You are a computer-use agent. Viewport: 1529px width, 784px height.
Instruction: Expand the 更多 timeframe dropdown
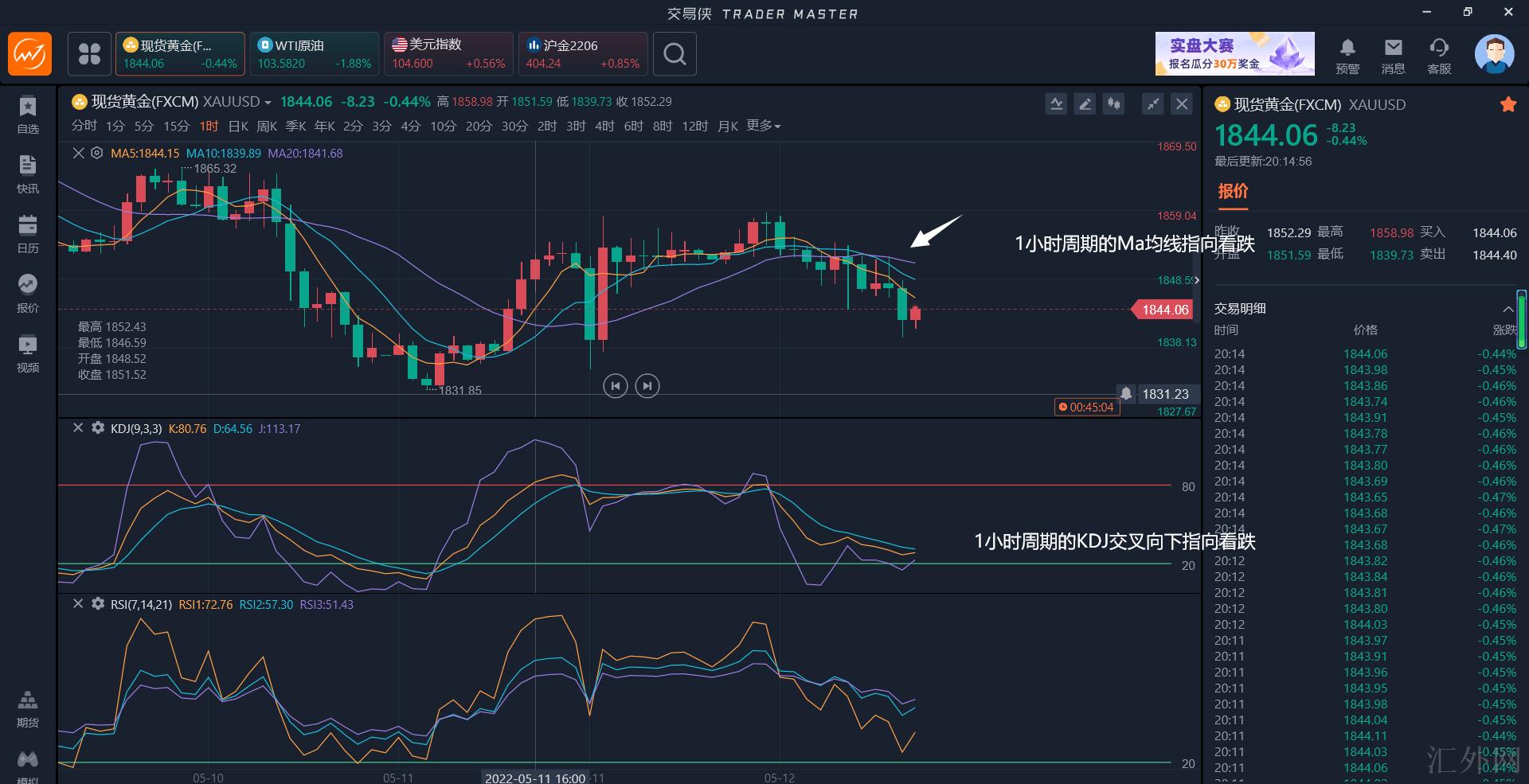[763, 126]
